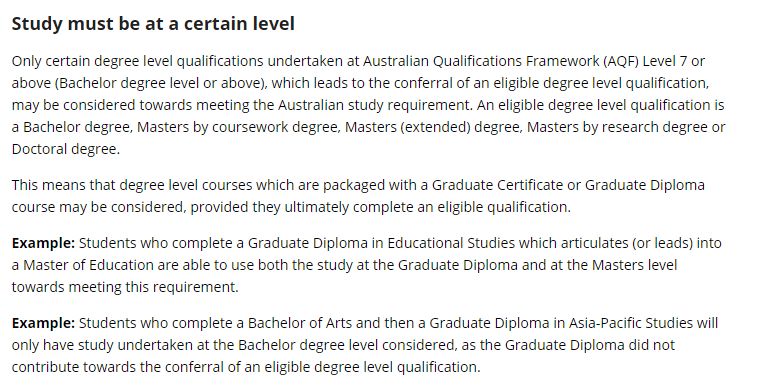The image size is (765, 391).
Task: Click the '(Bachelor degree level or above)' phrase
Action: [x=161, y=83]
